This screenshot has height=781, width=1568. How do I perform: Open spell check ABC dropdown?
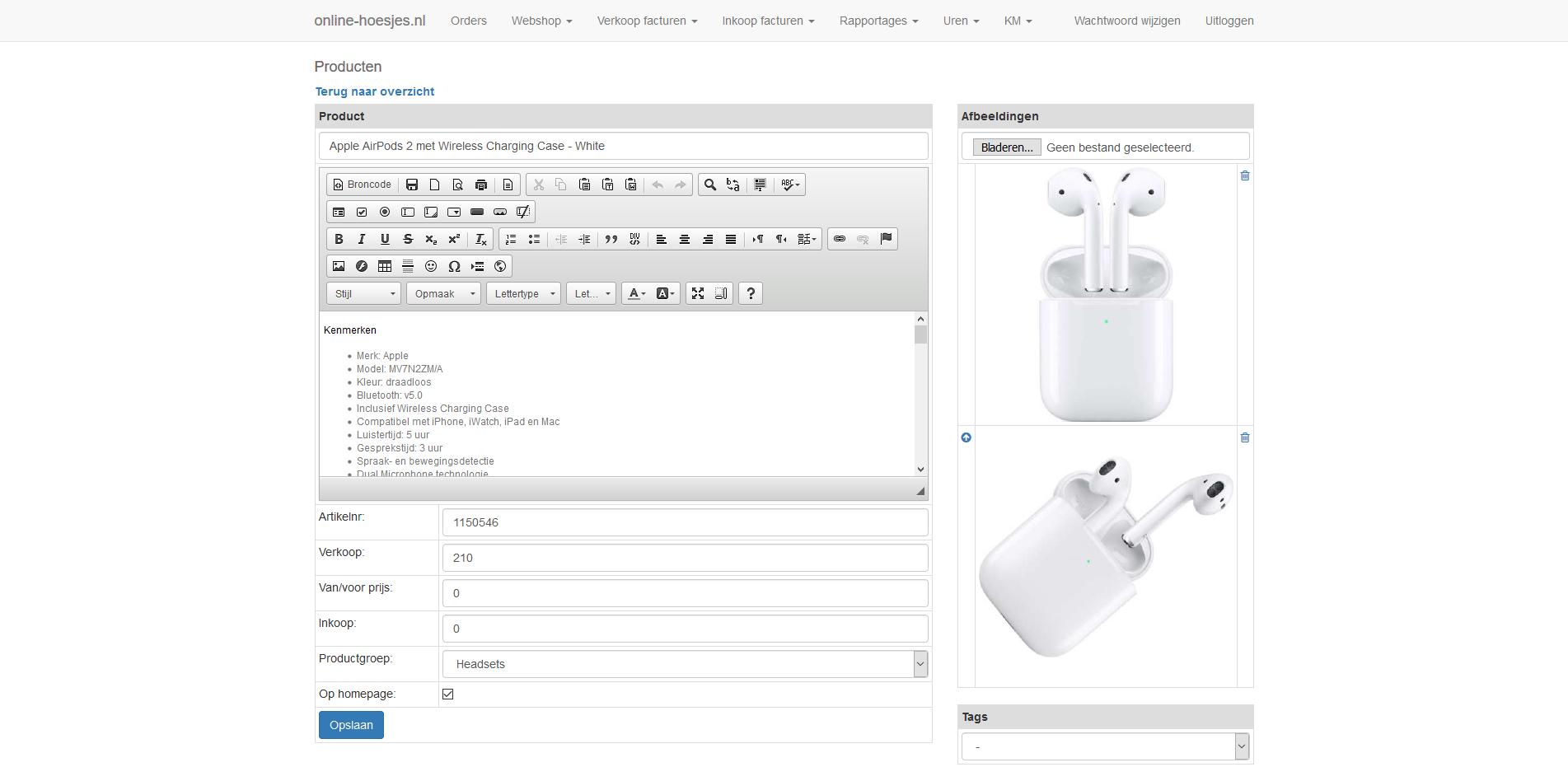[x=790, y=185]
